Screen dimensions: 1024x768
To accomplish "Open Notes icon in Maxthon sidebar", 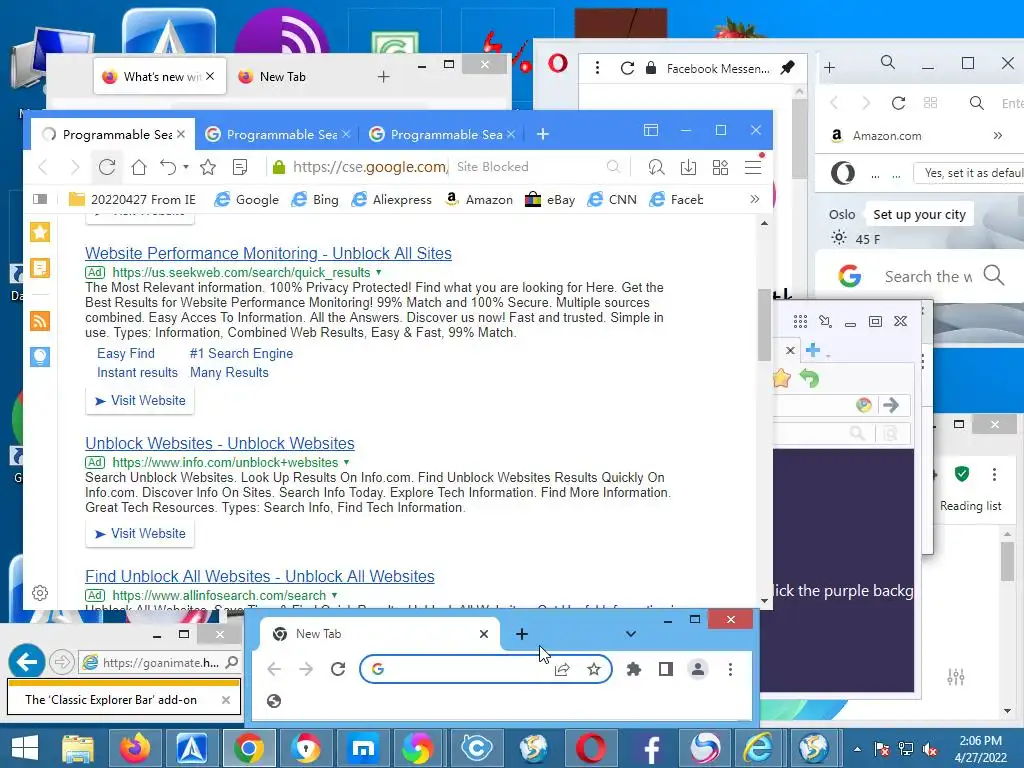I will click(40, 268).
